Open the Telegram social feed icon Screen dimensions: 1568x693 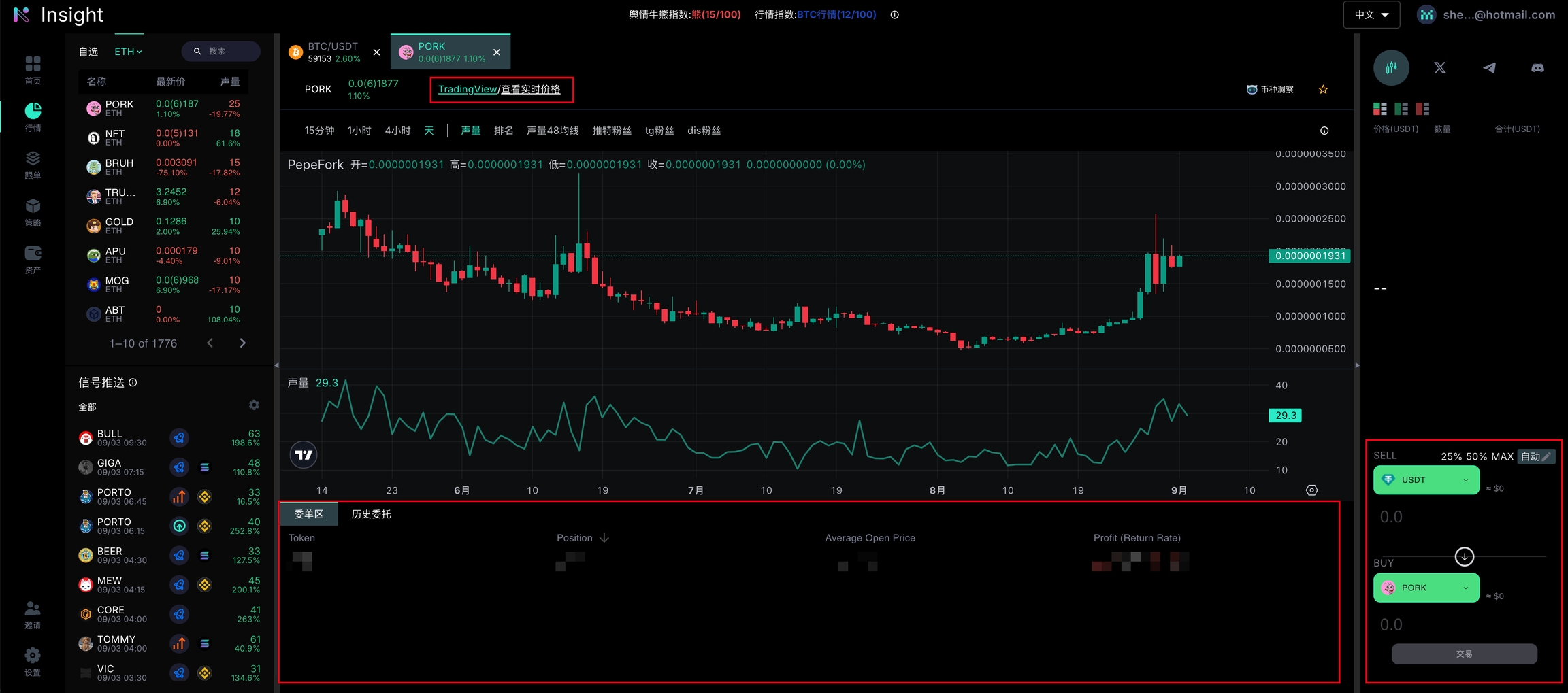(1489, 68)
